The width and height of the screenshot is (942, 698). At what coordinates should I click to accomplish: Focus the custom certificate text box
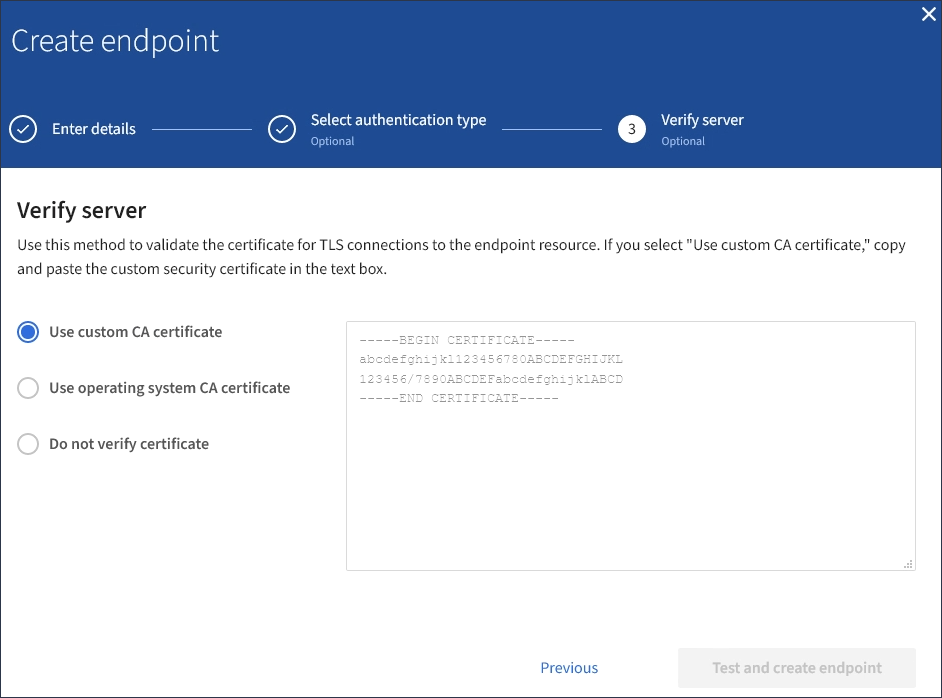[630, 480]
